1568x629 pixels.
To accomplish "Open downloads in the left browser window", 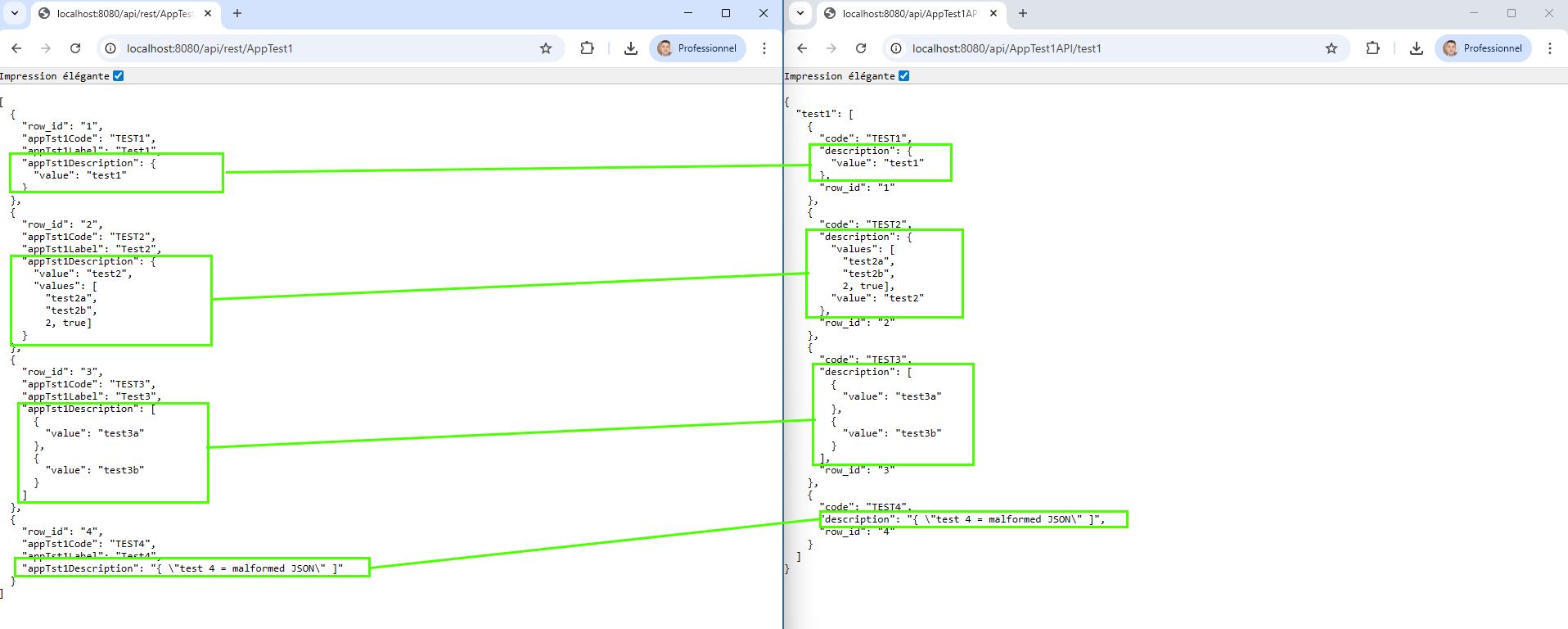I will [x=630, y=48].
